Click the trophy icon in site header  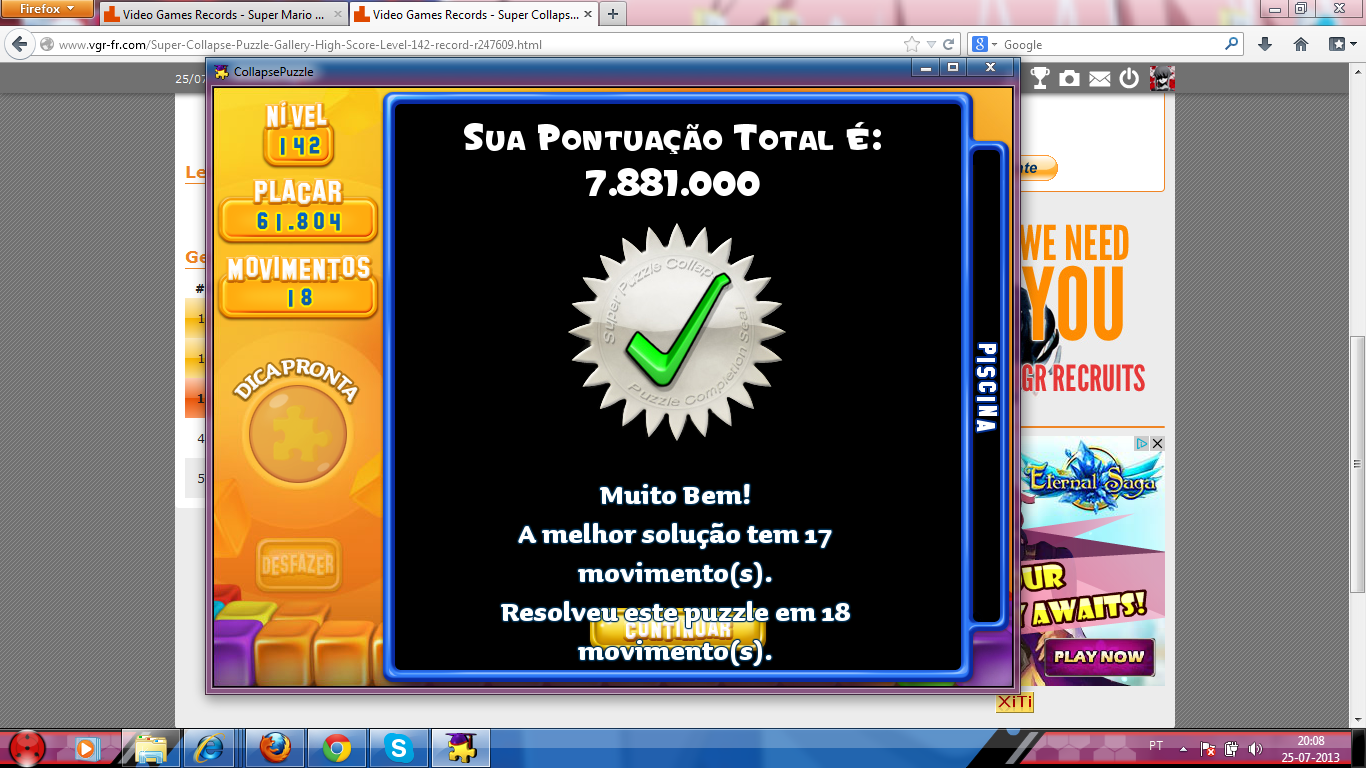point(1040,78)
